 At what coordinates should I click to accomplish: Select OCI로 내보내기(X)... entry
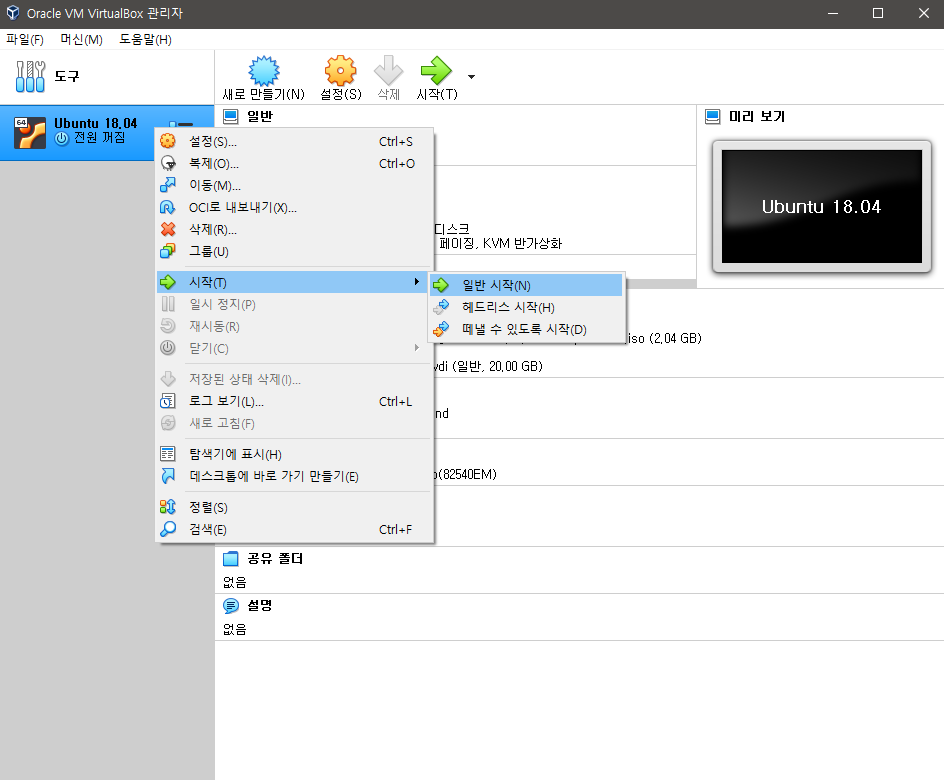(x=294, y=208)
